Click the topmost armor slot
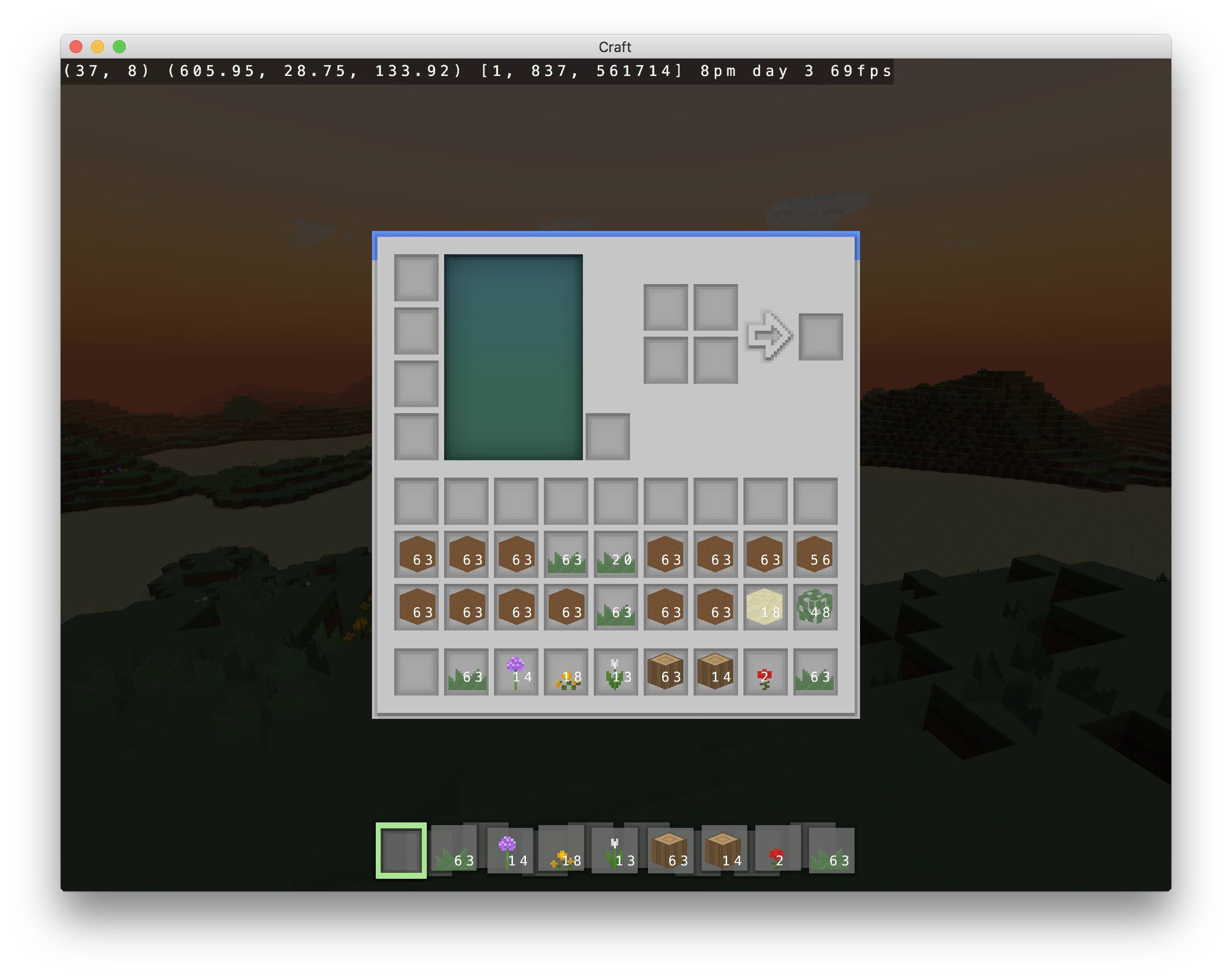 coord(416,278)
